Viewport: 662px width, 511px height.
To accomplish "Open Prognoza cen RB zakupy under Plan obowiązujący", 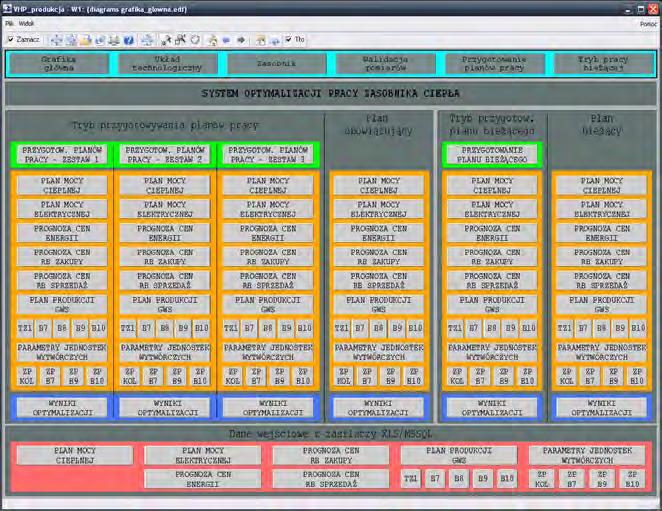I will (379, 257).
